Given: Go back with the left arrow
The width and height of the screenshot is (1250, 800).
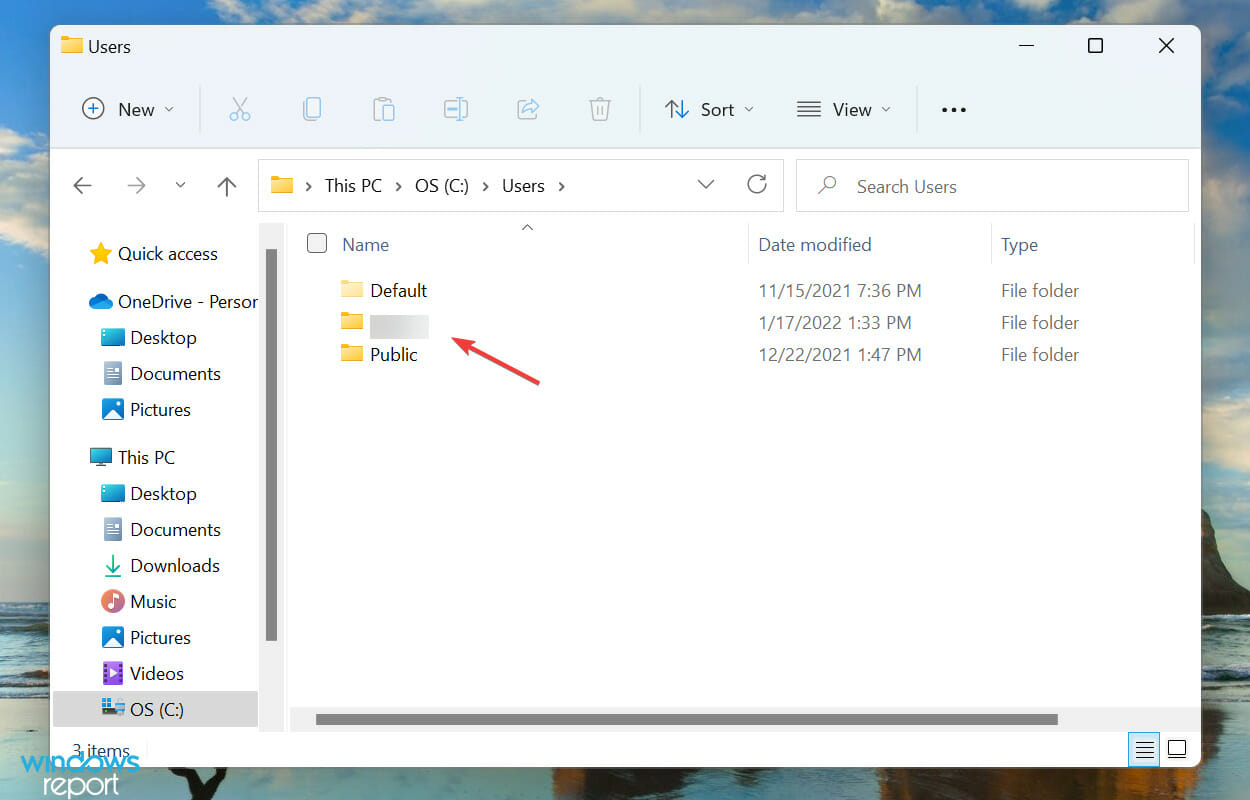Looking at the screenshot, I should pos(83,186).
